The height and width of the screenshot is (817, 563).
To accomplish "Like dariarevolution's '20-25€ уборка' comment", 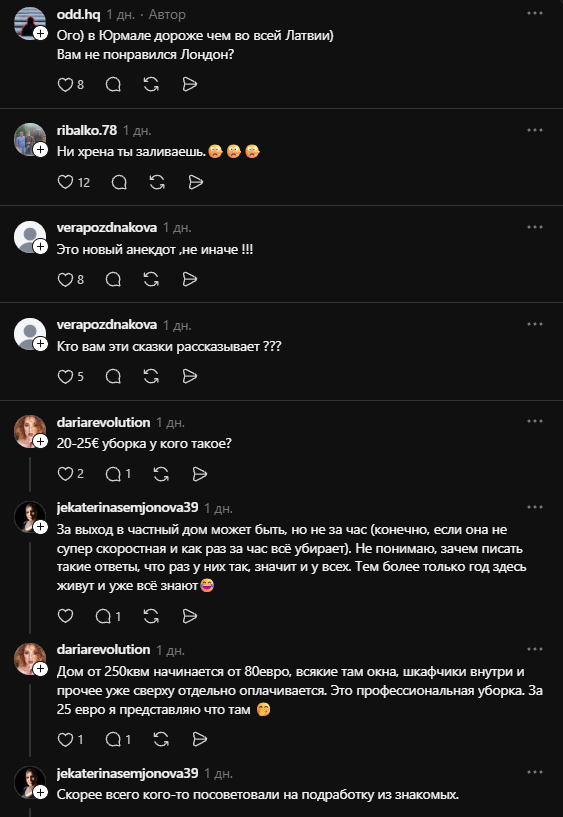I will 65,474.
